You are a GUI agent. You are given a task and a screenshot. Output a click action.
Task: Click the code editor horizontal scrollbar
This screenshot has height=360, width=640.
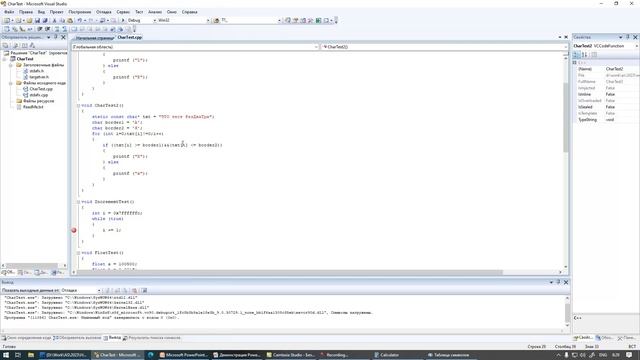point(290,272)
